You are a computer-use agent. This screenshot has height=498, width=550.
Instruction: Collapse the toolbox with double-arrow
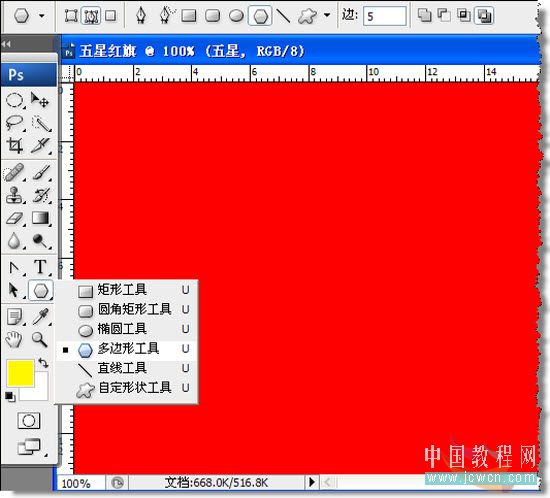coord(6,44)
